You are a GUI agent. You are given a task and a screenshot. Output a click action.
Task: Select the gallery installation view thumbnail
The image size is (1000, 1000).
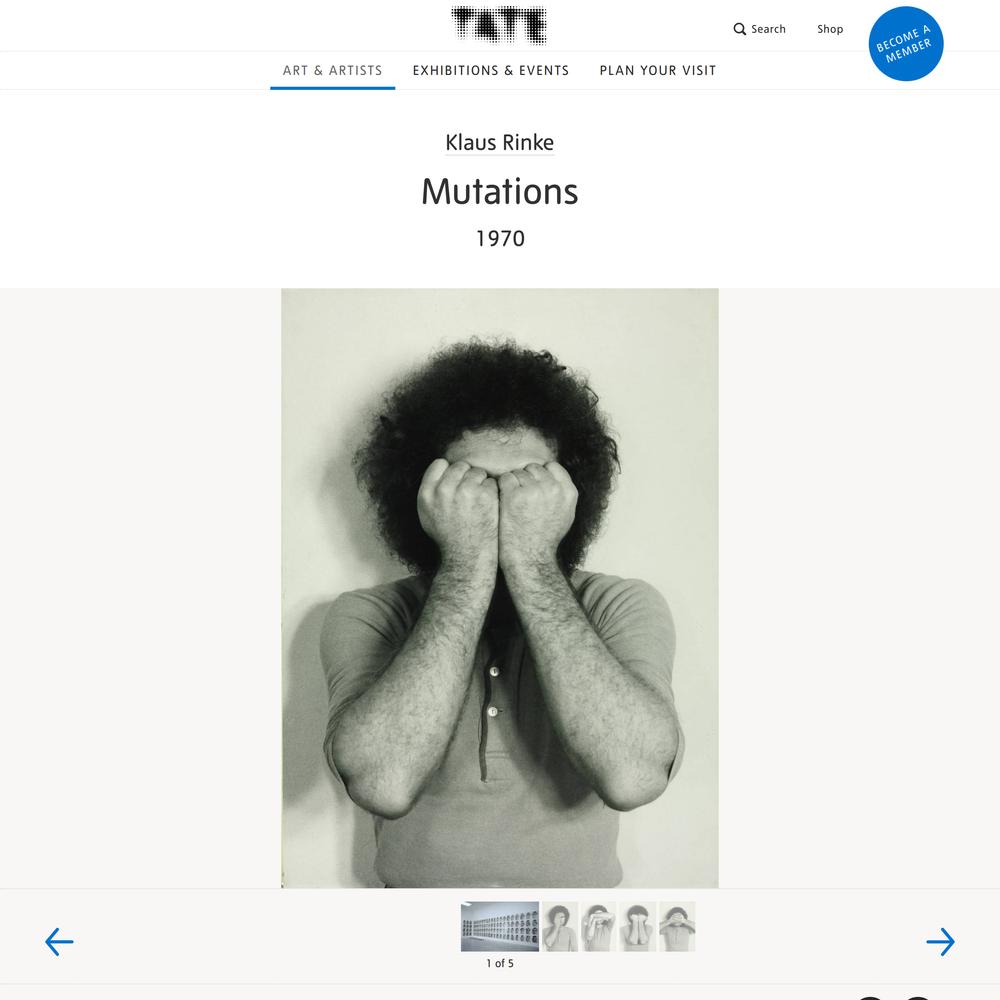tap(499, 926)
